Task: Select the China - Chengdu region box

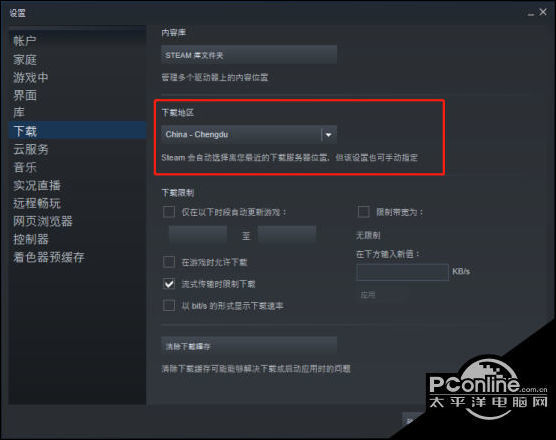Action: coord(249,135)
